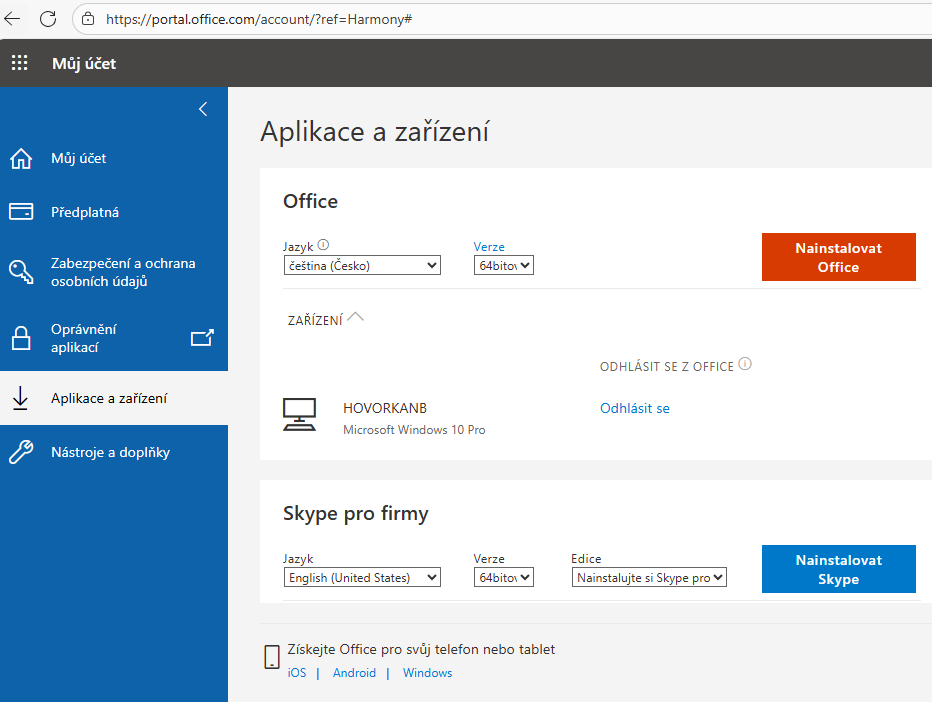This screenshot has width=932, height=702.
Task: Click the Android link for mobile Office
Action: coord(354,672)
